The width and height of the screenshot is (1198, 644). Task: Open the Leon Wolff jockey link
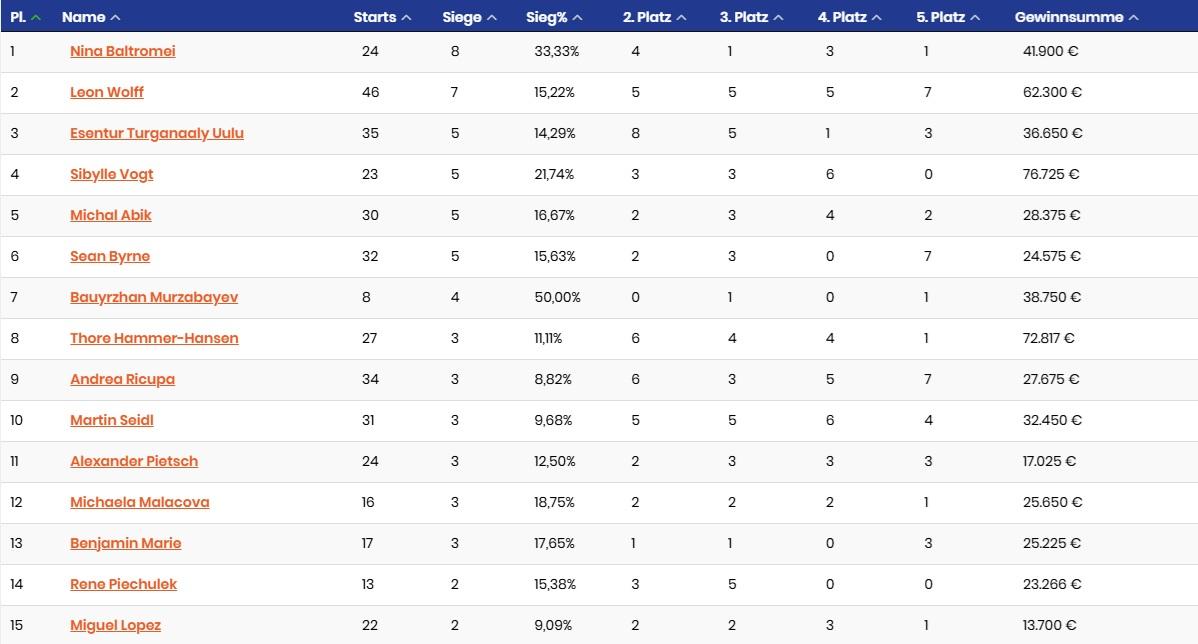click(106, 92)
